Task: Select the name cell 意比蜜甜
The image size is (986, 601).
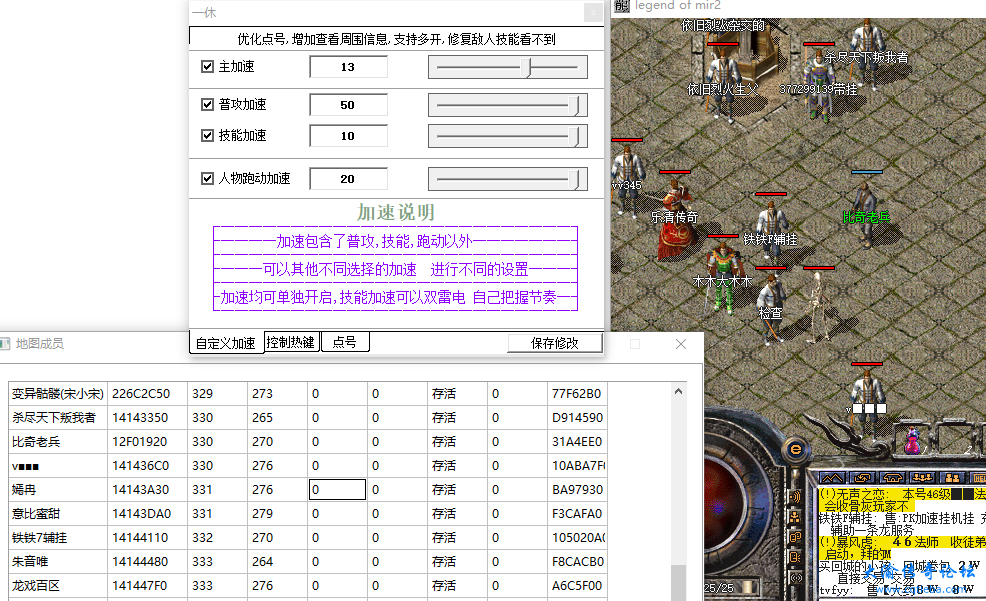Action: click(58, 514)
